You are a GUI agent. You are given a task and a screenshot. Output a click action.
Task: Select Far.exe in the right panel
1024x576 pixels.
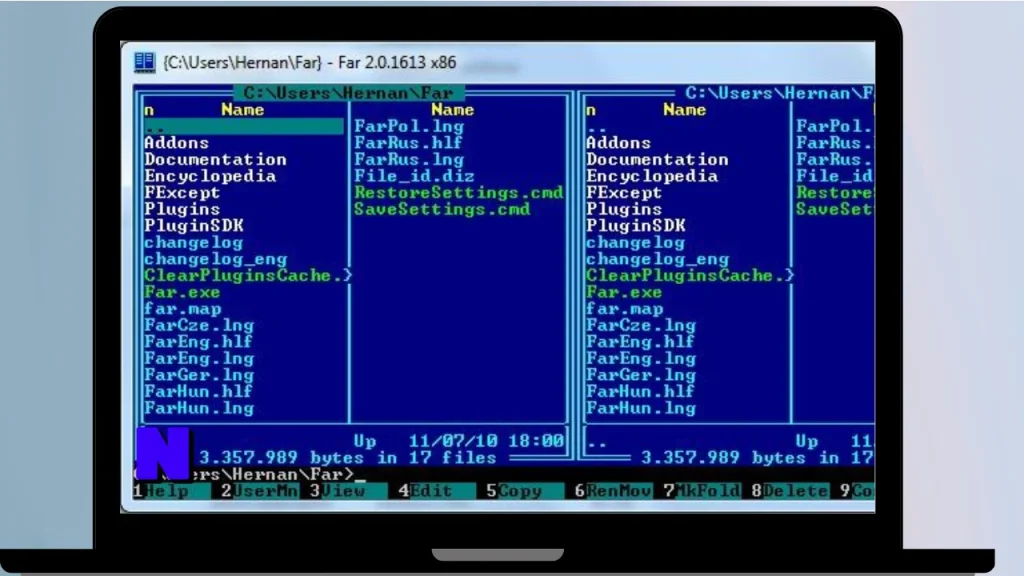pyautogui.click(x=624, y=292)
